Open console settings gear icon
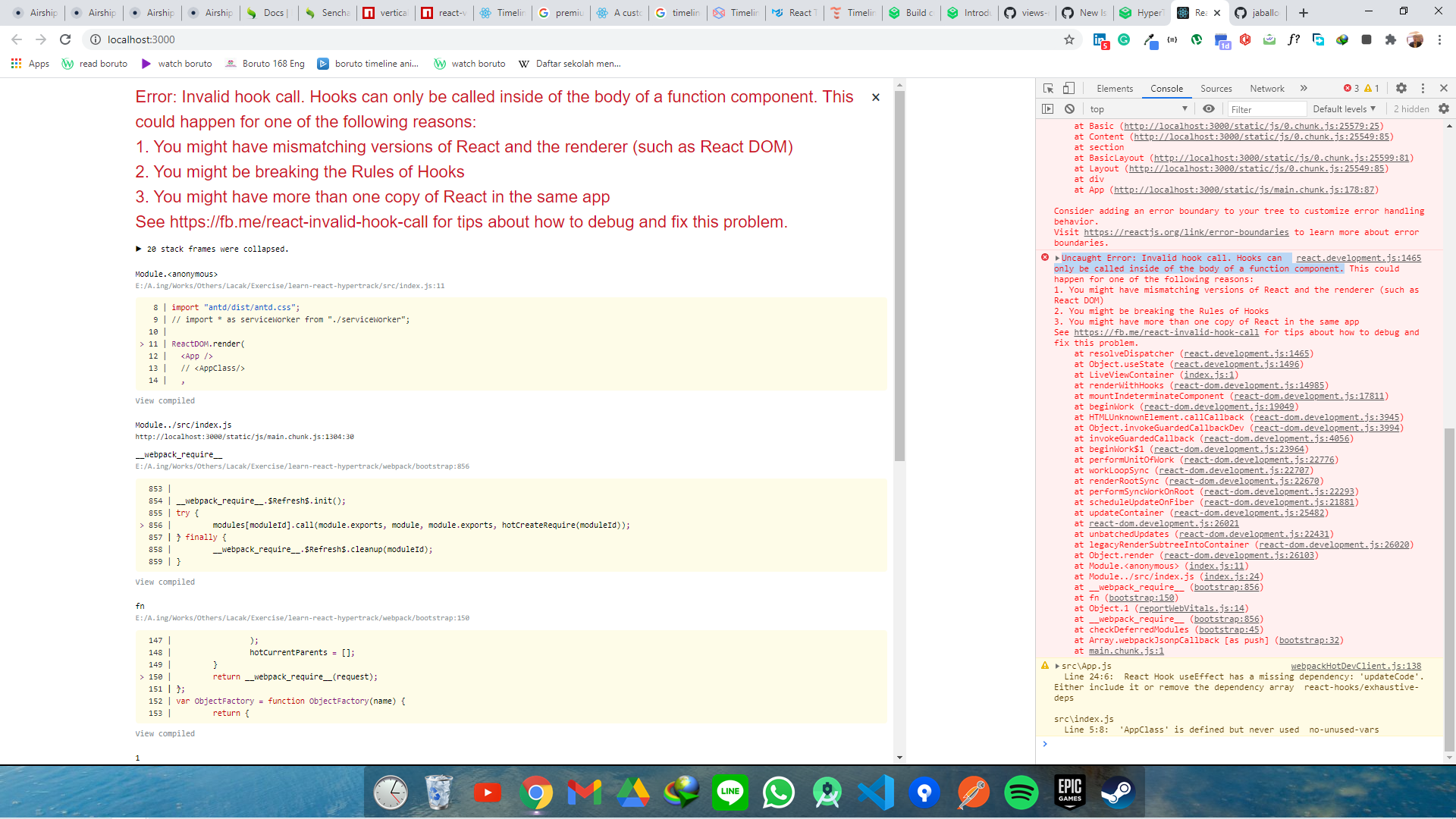The width and height of the screenshot is (1456, 819). coord(1443,108)
